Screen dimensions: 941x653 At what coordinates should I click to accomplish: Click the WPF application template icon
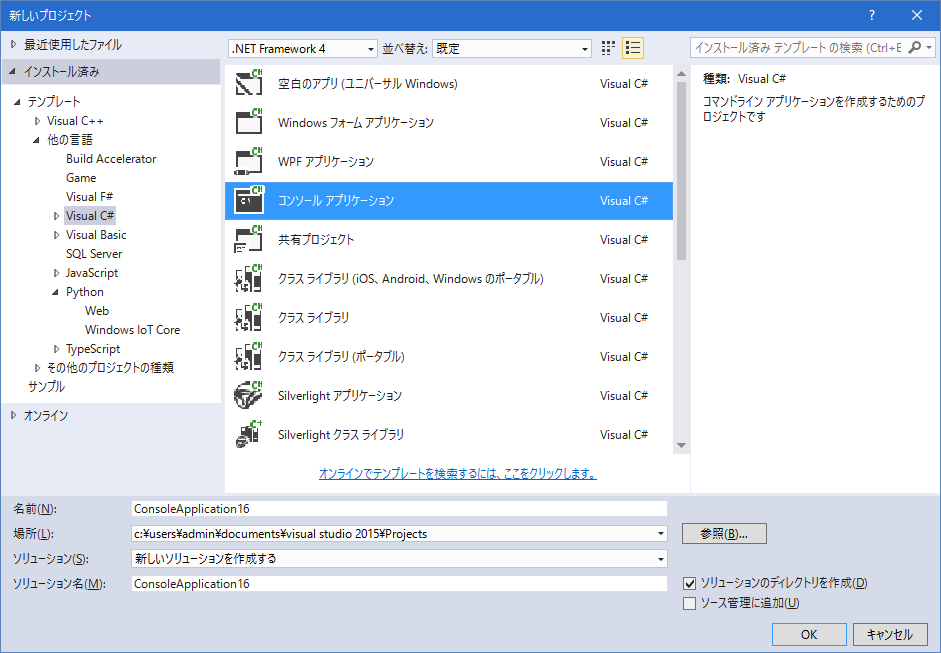(x=248, y=162)
